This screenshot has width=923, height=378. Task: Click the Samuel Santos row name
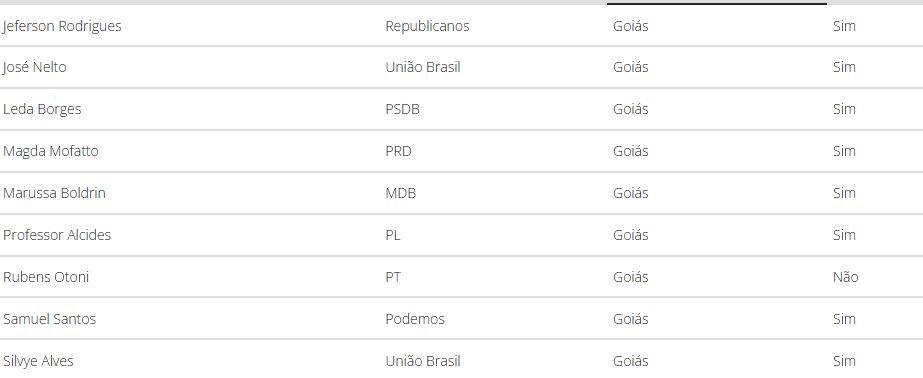tap(49, 319)
